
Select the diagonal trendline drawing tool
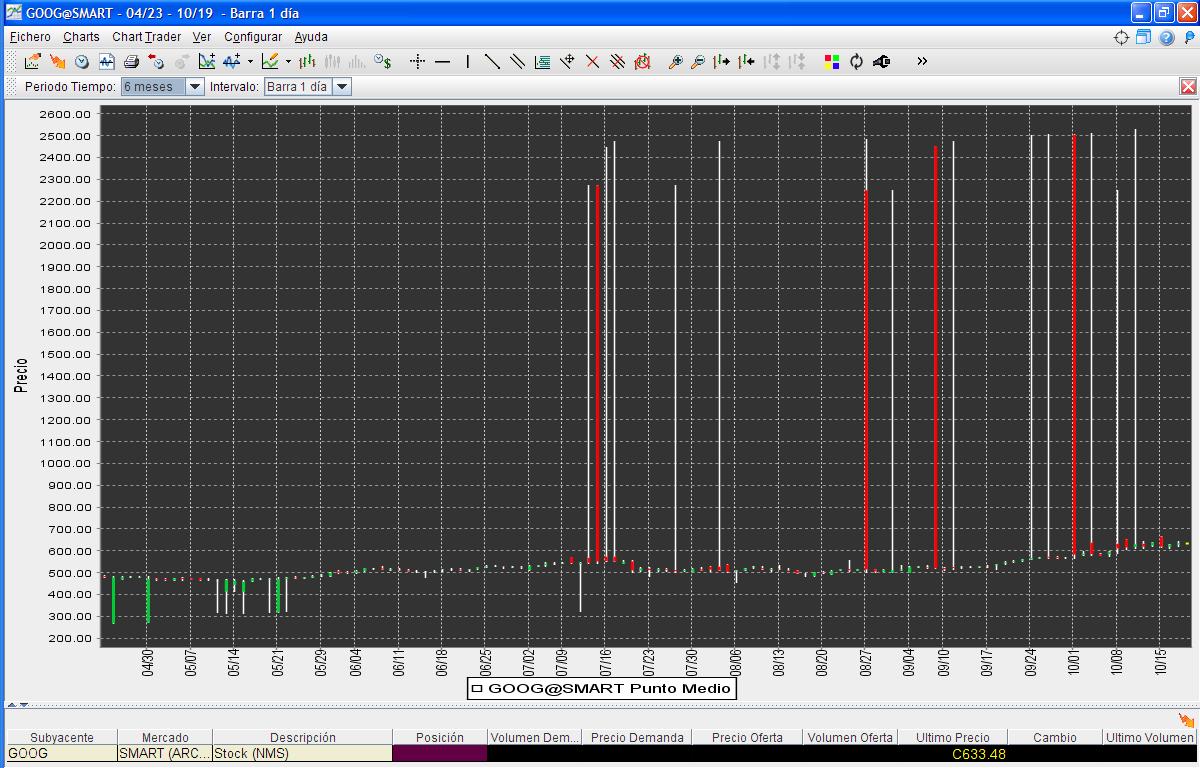492,62
